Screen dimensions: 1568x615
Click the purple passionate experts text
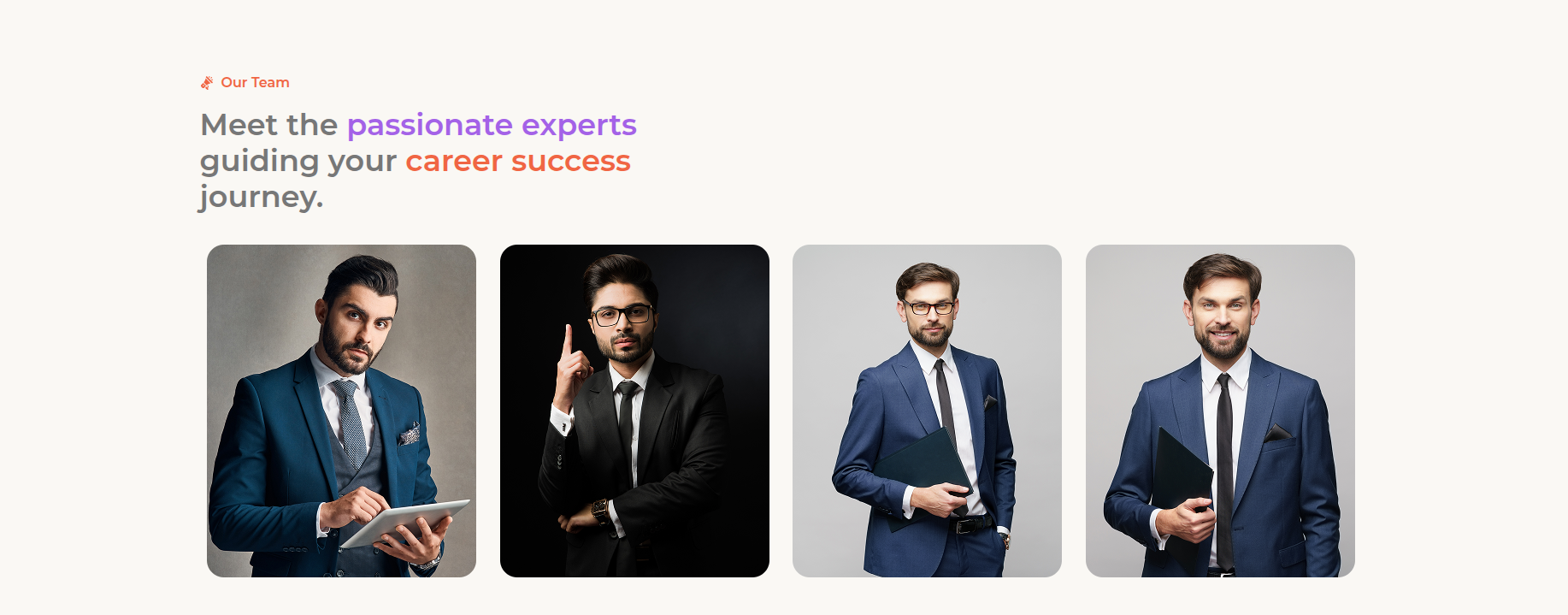coord(492,125)
